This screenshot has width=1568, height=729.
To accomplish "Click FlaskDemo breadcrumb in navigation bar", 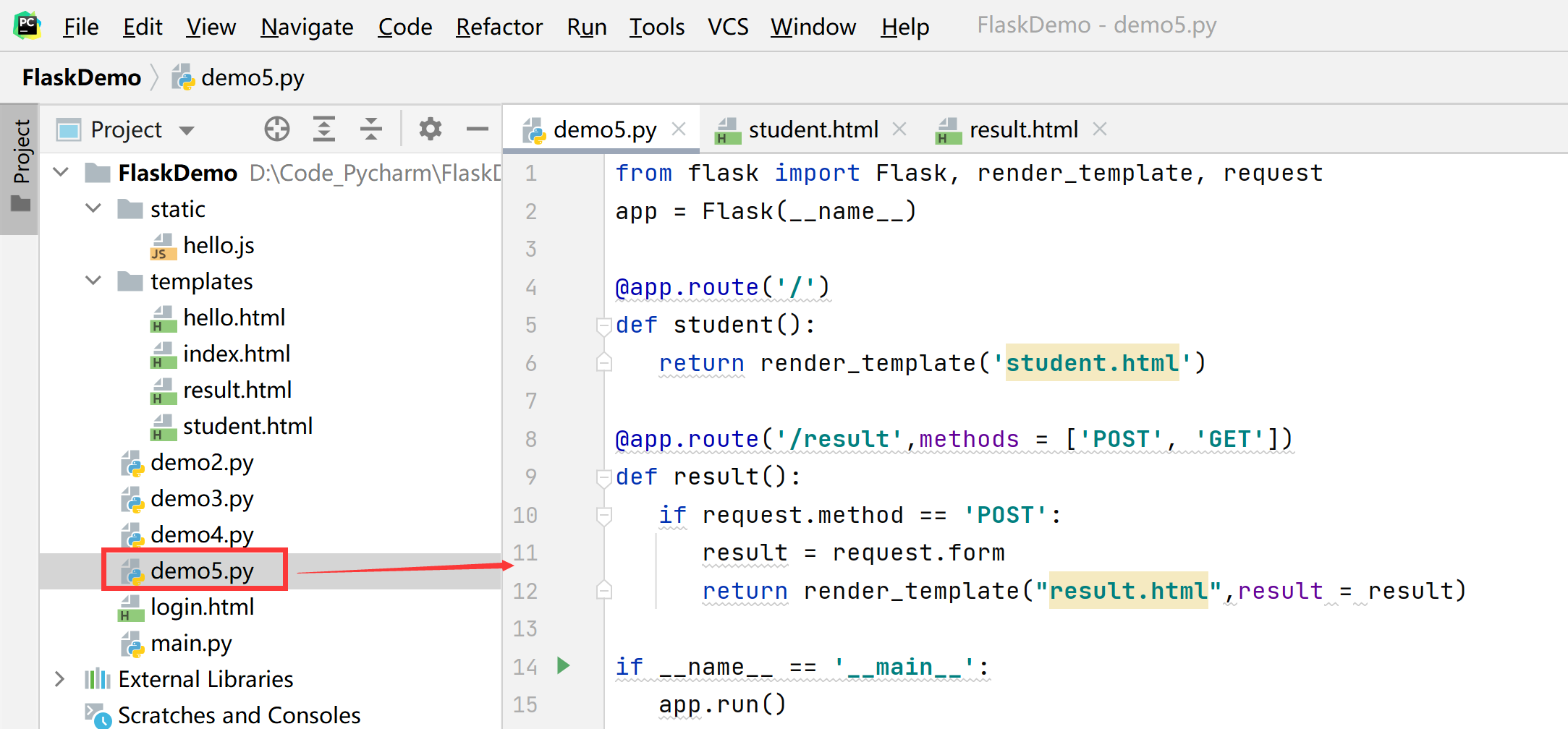I will click(82, 77).
